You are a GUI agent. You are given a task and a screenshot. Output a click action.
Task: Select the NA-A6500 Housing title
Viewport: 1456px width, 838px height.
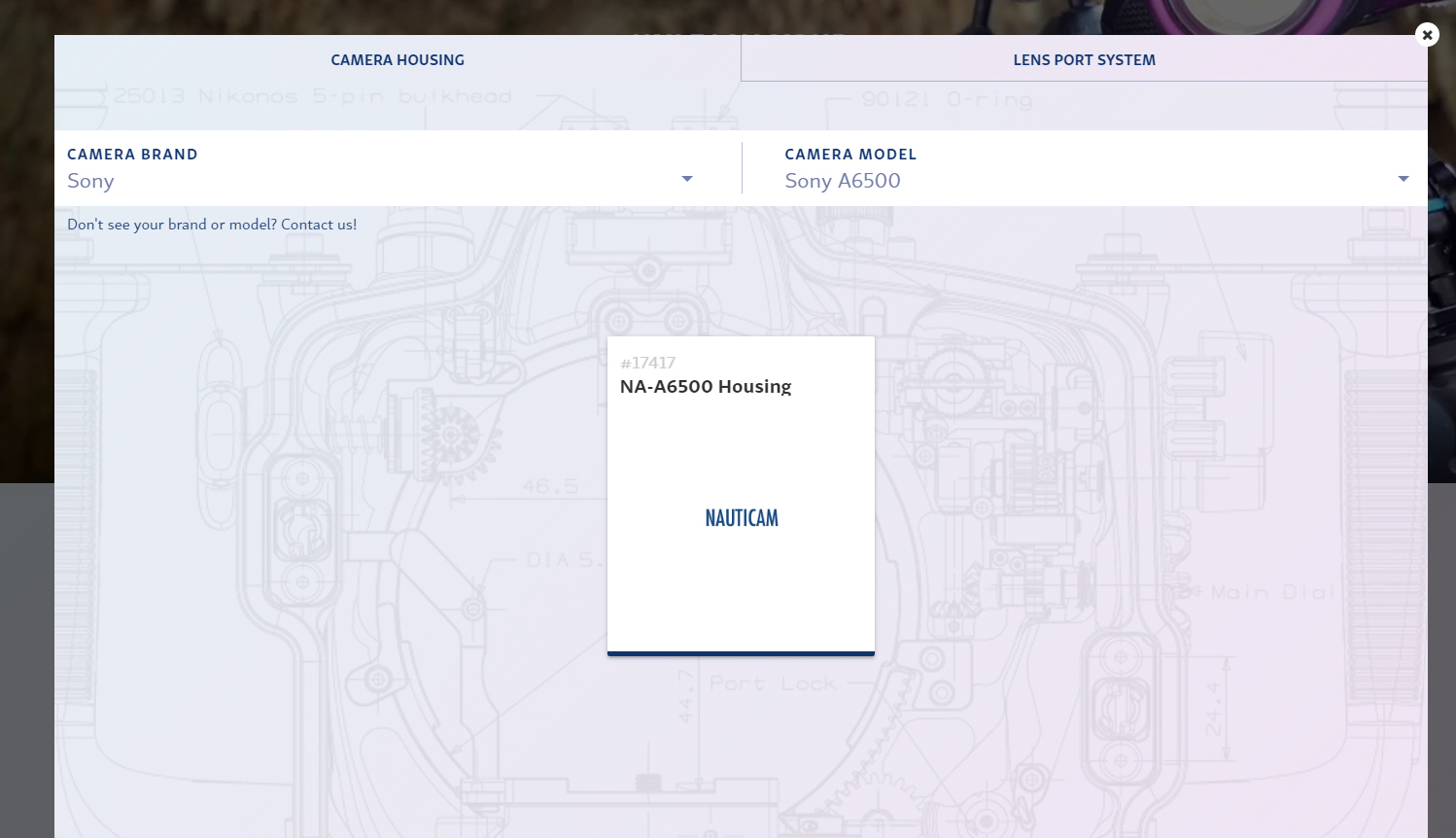pyautogui.click(x=706, y=387)
